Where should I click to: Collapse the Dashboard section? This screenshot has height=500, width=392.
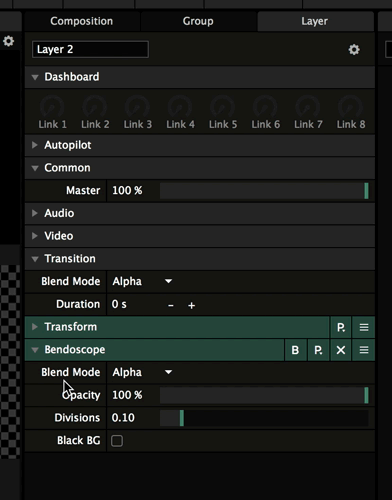35,77
